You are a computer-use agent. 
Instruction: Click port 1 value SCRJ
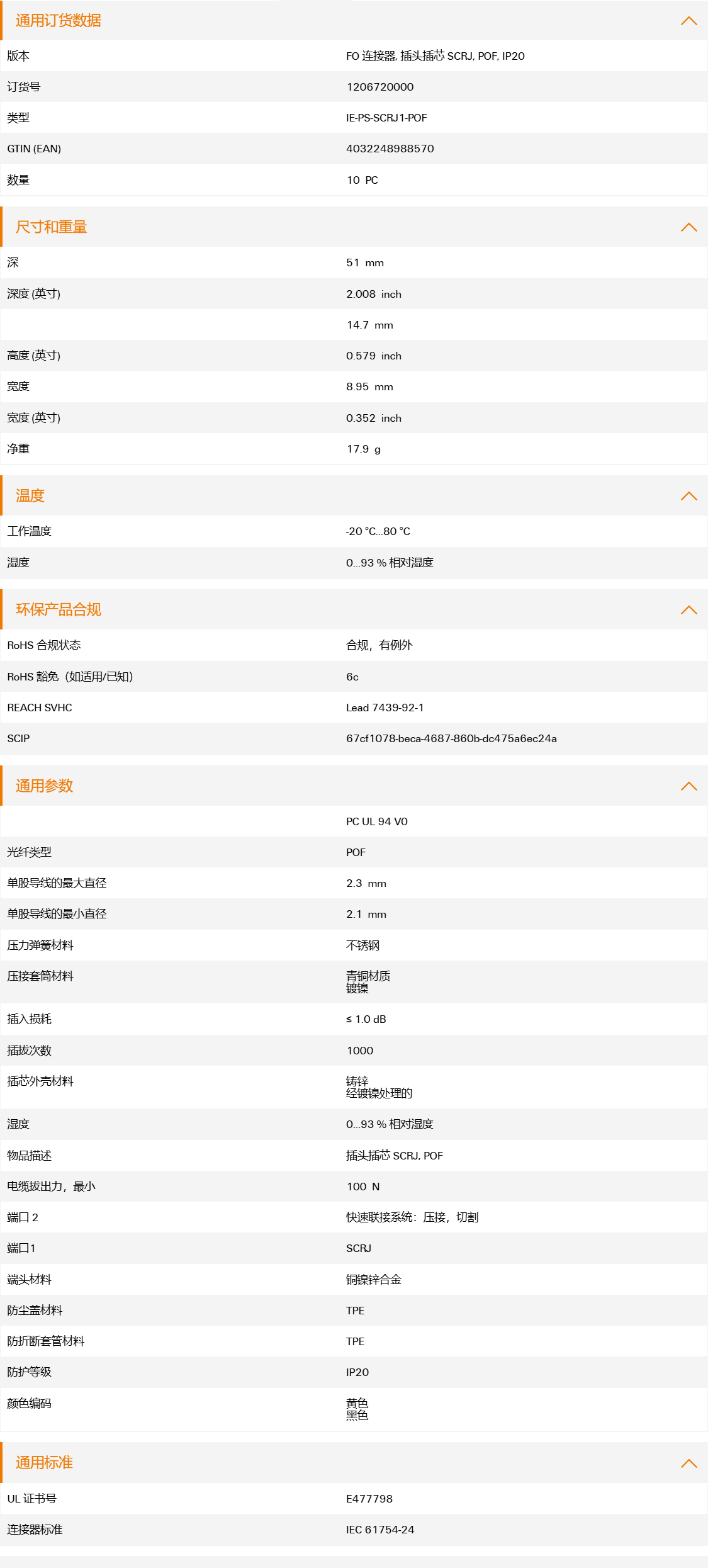click(x=359, y=1248)
